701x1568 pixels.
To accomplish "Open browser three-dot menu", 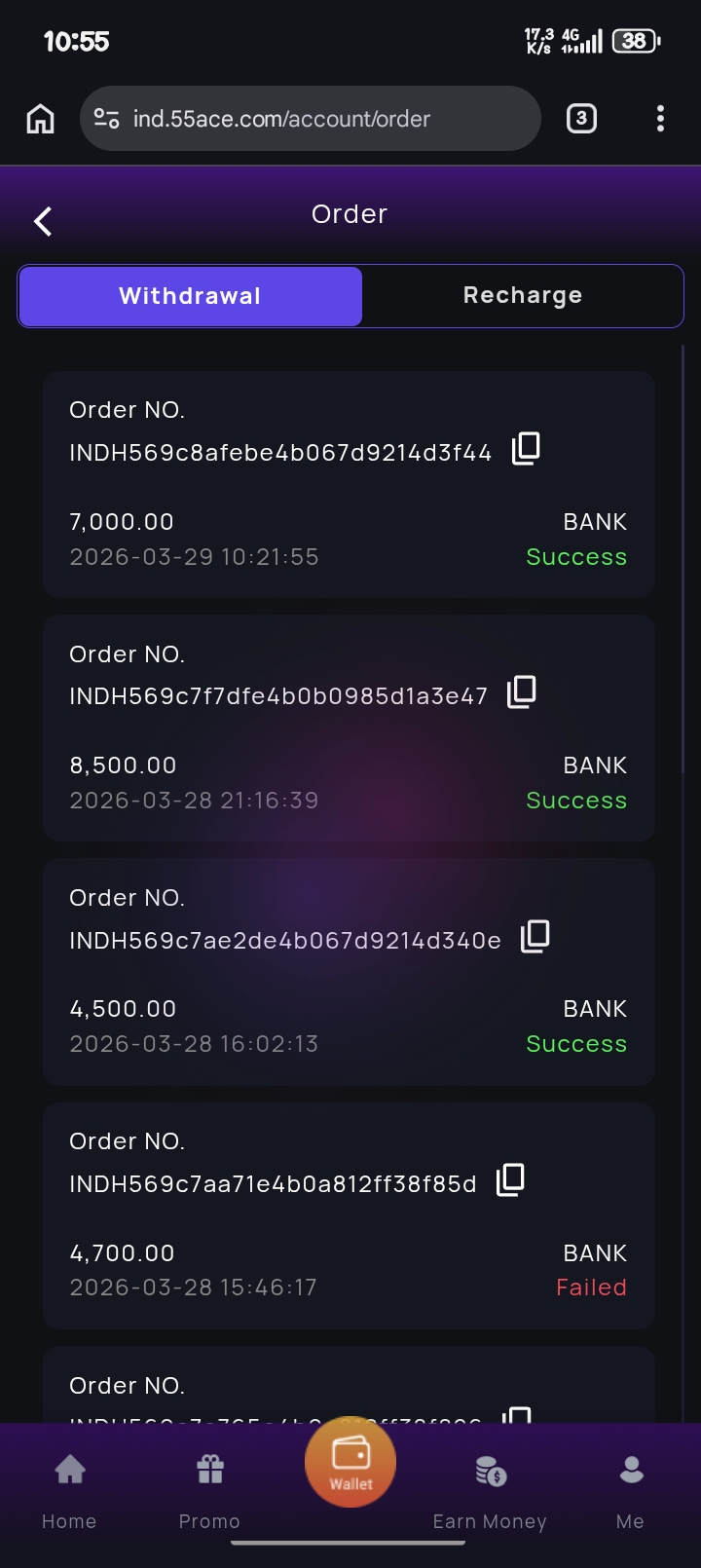I will coord(660,119).
